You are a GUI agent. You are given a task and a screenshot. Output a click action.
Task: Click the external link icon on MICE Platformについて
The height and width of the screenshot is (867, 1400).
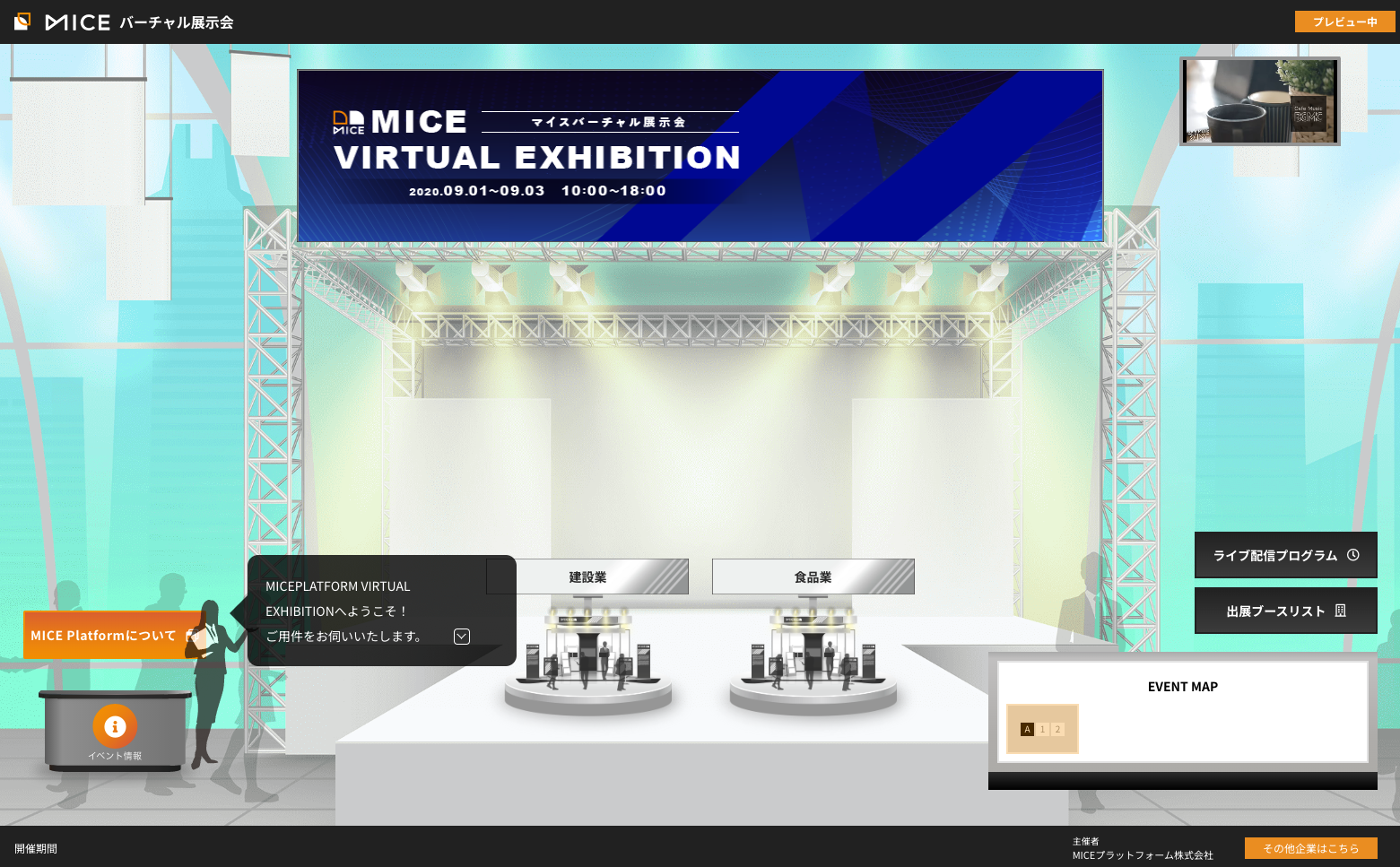191,635
